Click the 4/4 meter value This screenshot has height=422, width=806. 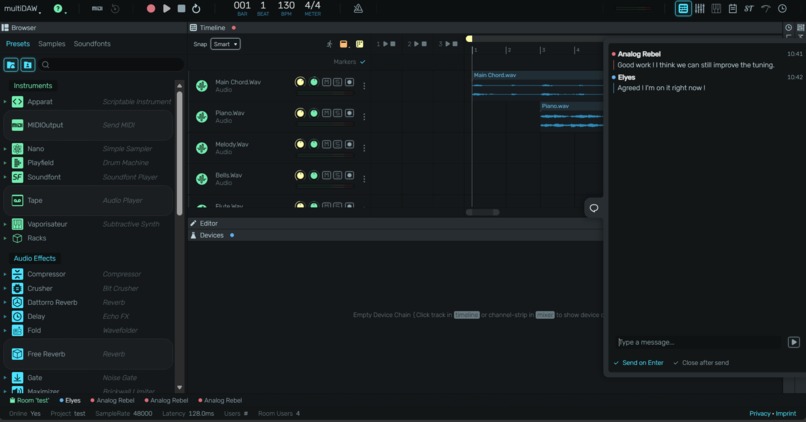point(313,6)
